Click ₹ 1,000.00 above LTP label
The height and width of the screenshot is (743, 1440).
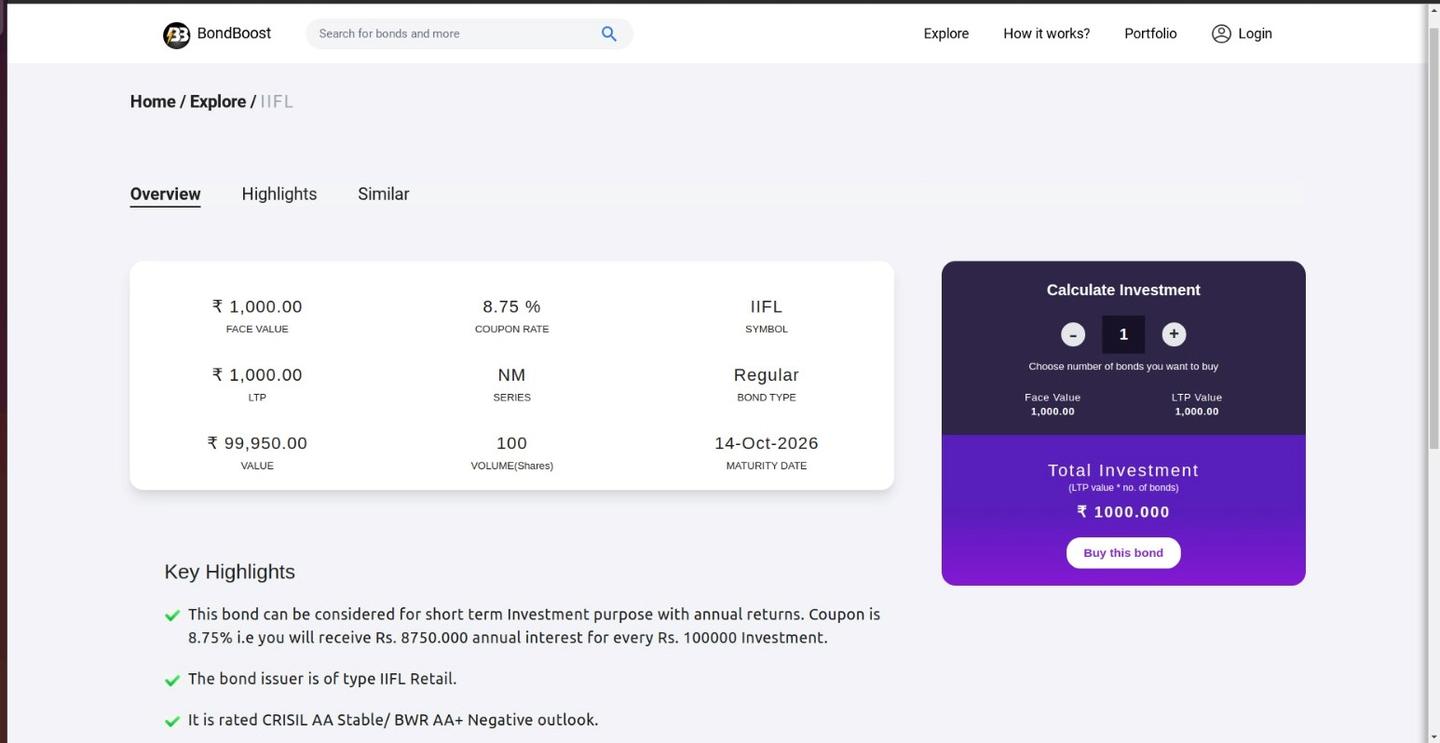[257, 375]
